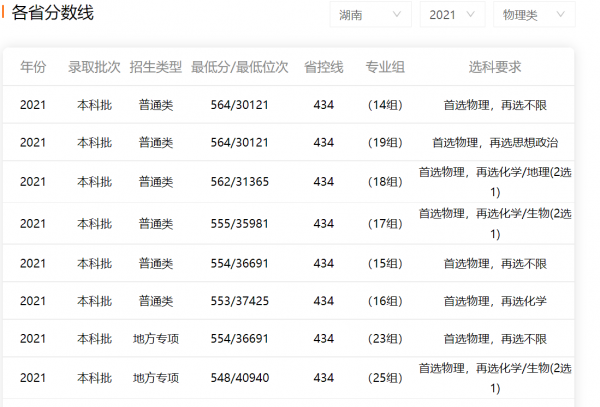Open the 湖南 province dropdown
The image size is (600, 407).
[370, 15]
